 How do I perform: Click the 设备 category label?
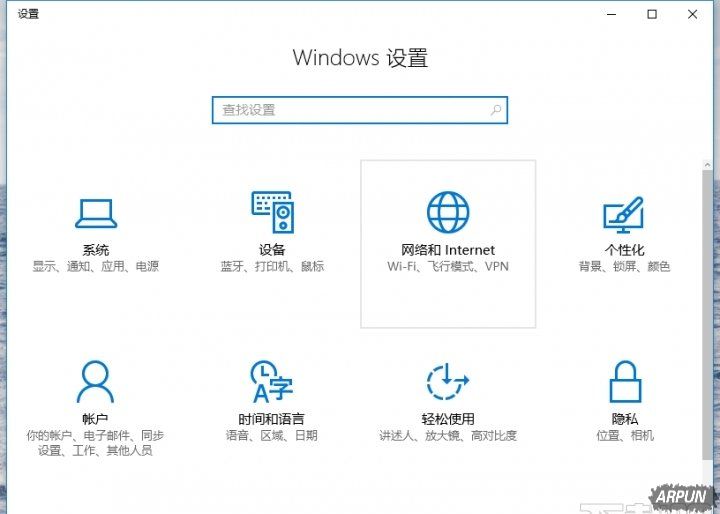tap(272, 250)
